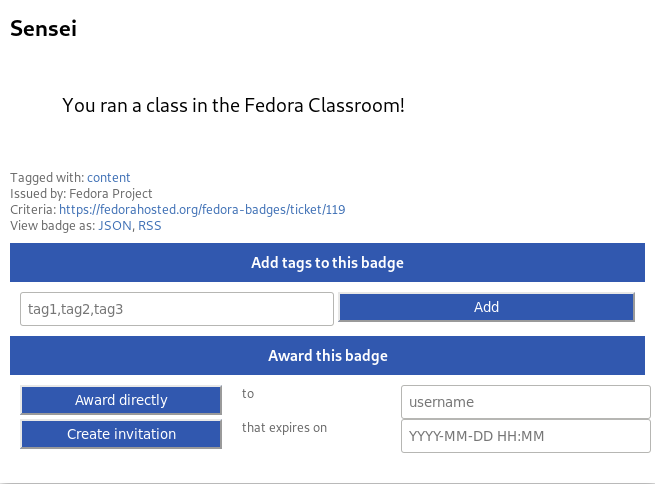Click the 'Award this badge' header bar
655x484 pixels.
(328, 355)
